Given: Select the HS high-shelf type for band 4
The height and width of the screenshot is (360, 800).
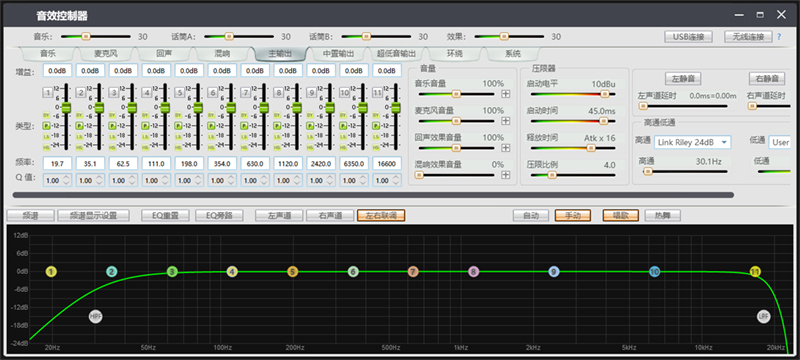Looking at the screenshot, I should [x=146, y=147].
